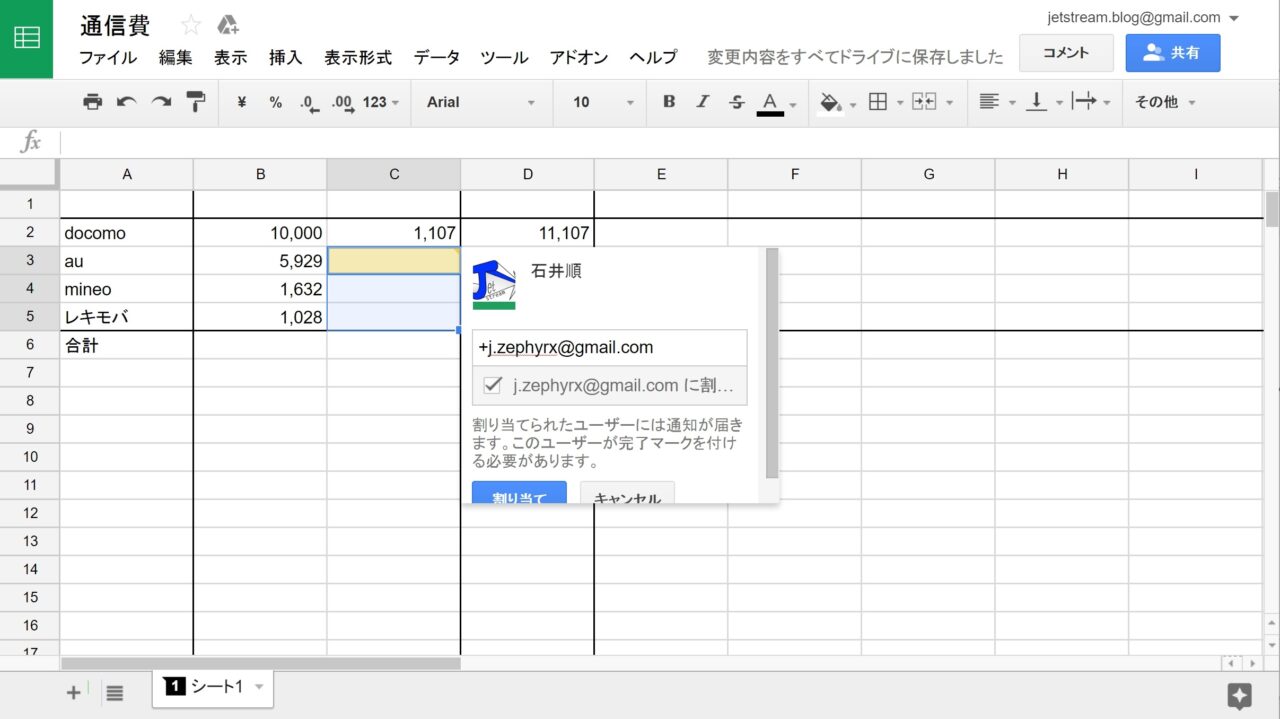Image resolution: width=1280 pixels, height=719 pixels.
Task: Open the 挿入 menu
Action: [285, 58]
